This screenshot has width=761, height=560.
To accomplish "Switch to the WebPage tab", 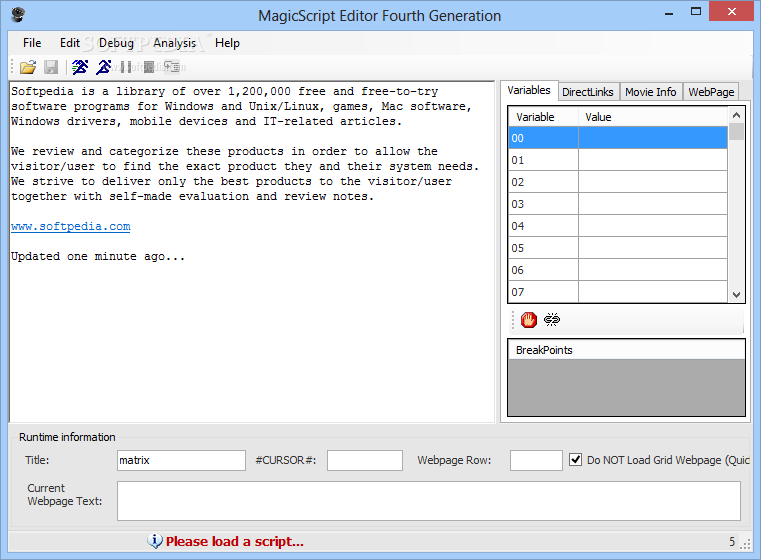I will [x=711, y=92].
